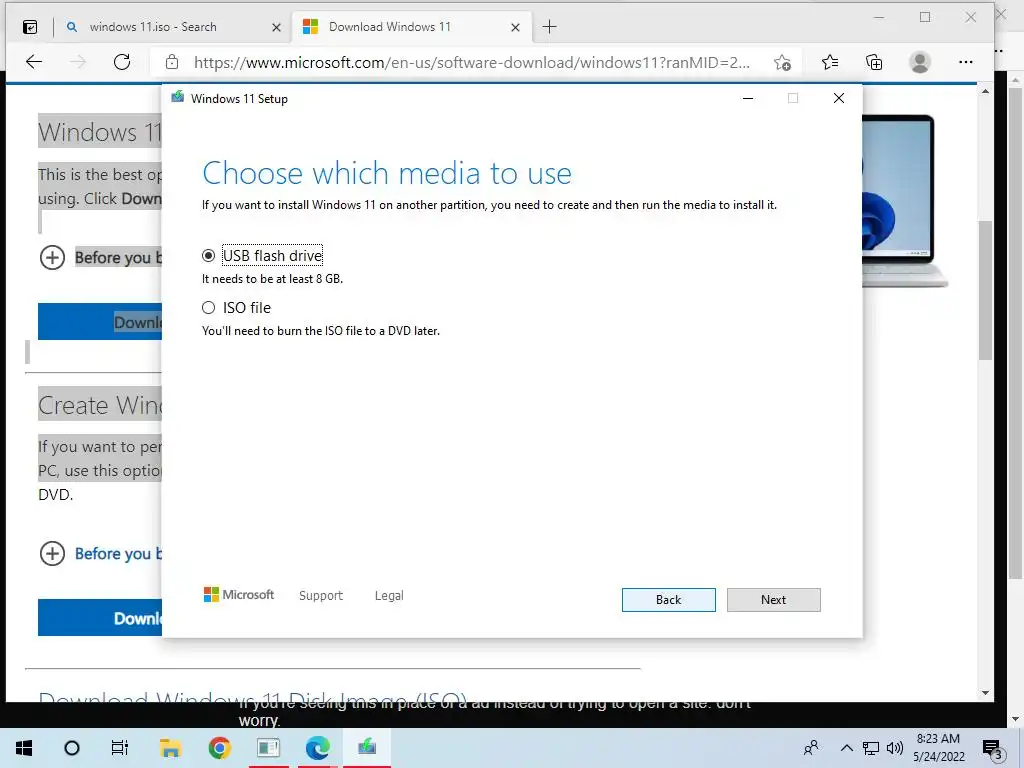Click 'It needs to be at least 8 GB.' text

pos(272,279)
